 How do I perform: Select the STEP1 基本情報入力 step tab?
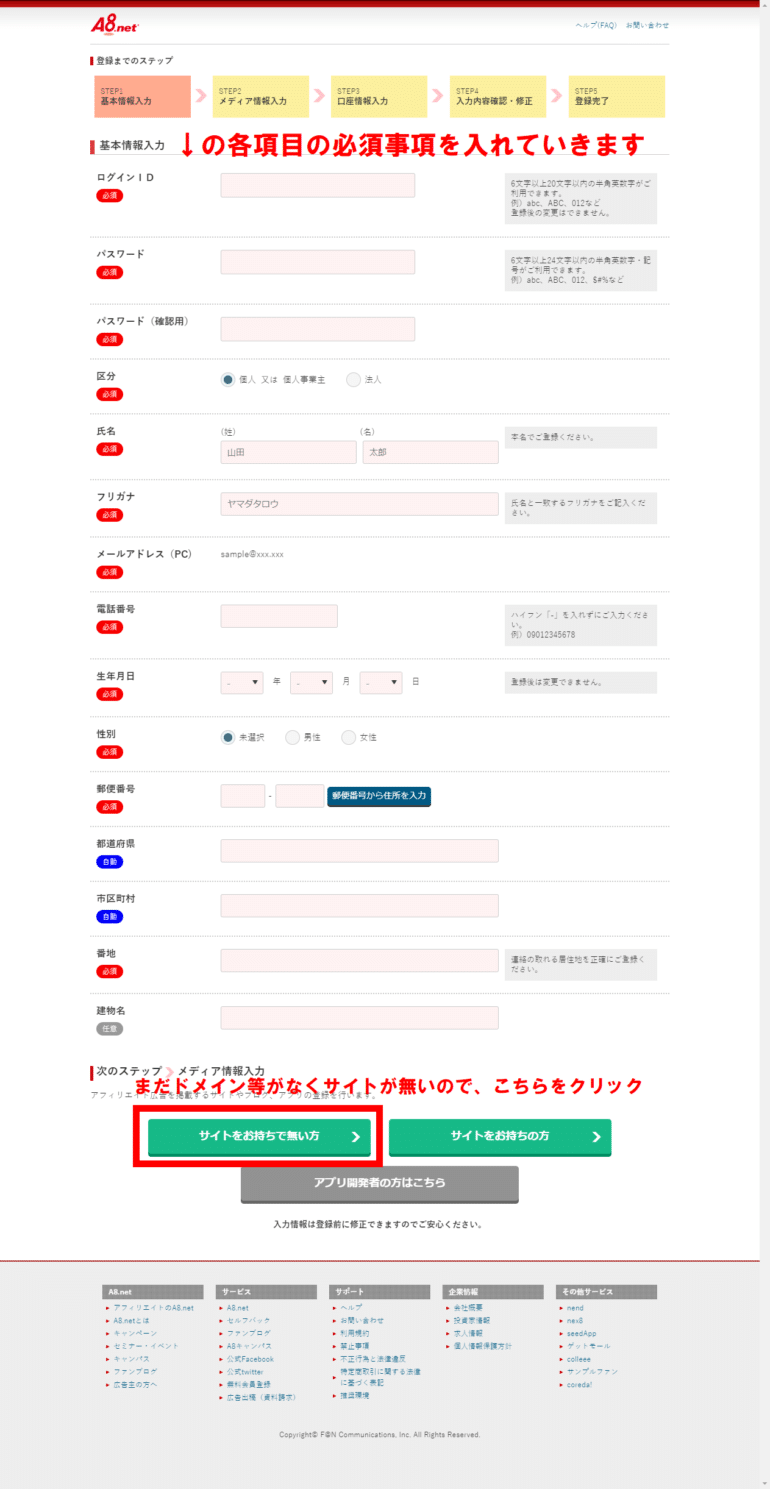coord(143,97)
